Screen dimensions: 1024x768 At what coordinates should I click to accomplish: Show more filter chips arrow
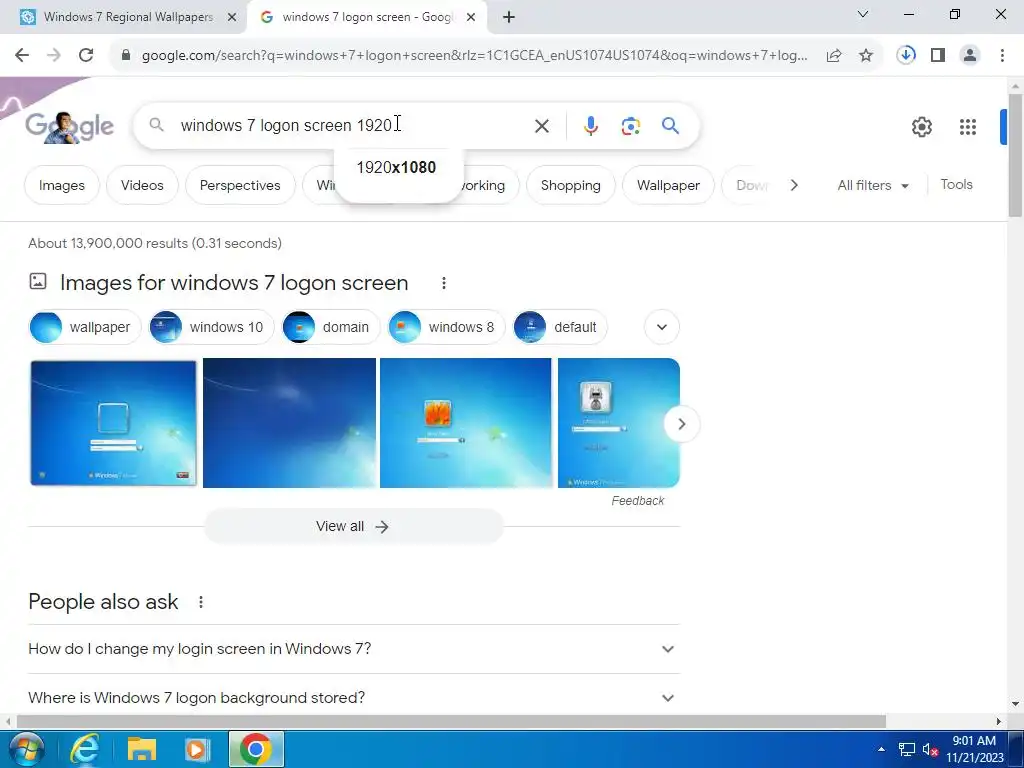(x=794, y=185)
